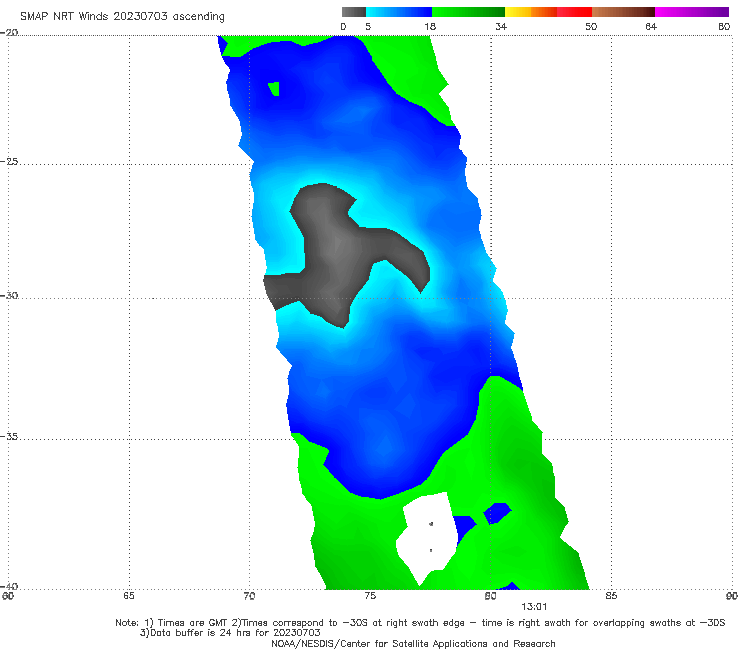Click the color bar label '5'

368,27
